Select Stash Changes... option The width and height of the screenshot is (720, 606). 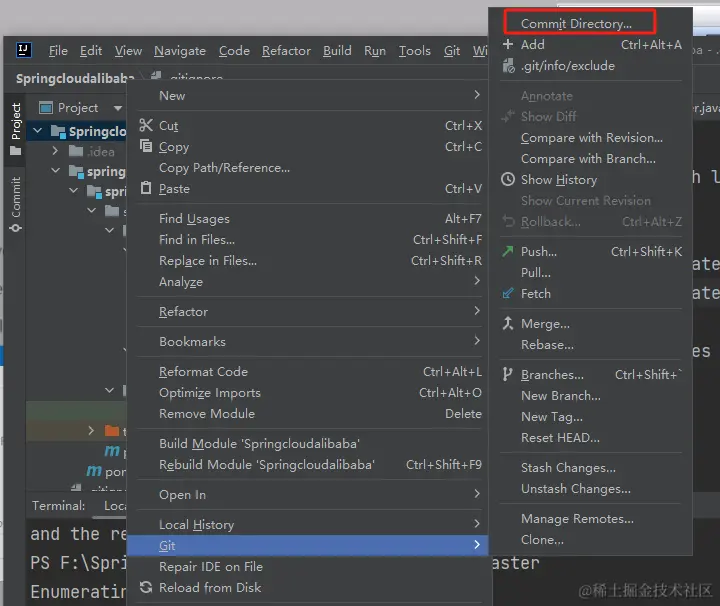[568, 467]
